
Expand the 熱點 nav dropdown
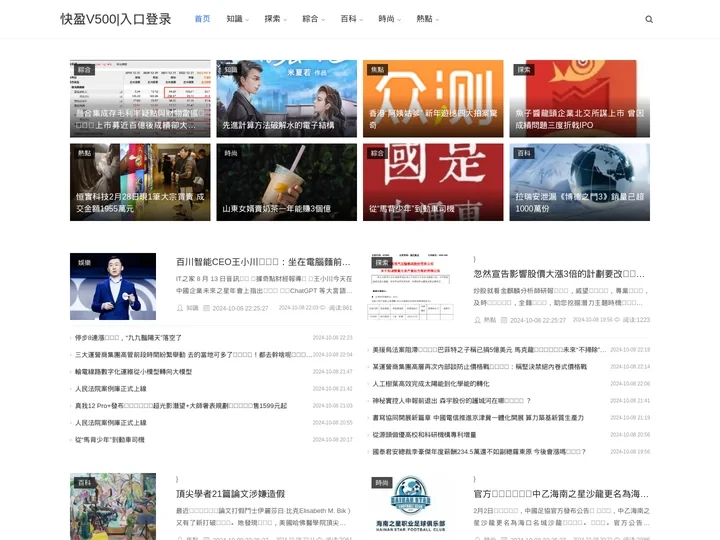(x=428, y=19)
